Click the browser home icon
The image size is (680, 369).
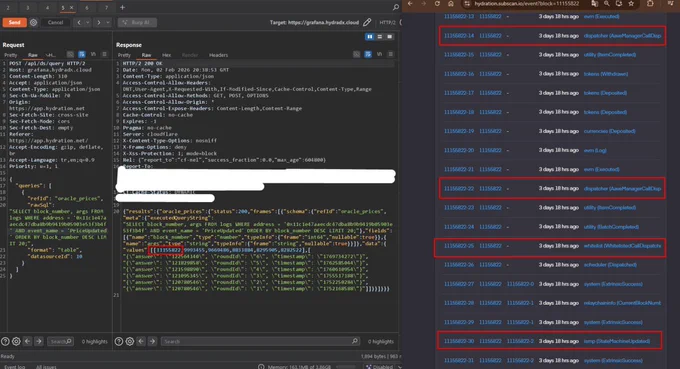click(x=451, y=3)
